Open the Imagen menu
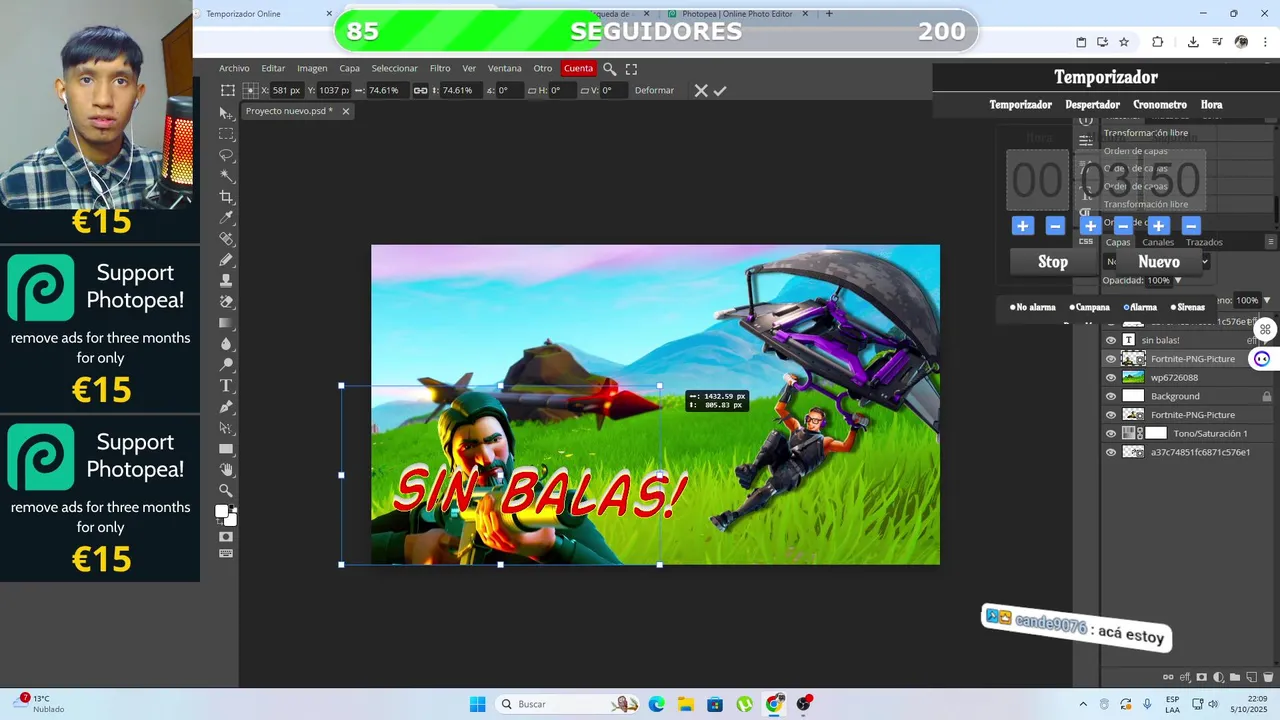The height and width of the screenshot is (720, 1280). (x=312, y=69)
